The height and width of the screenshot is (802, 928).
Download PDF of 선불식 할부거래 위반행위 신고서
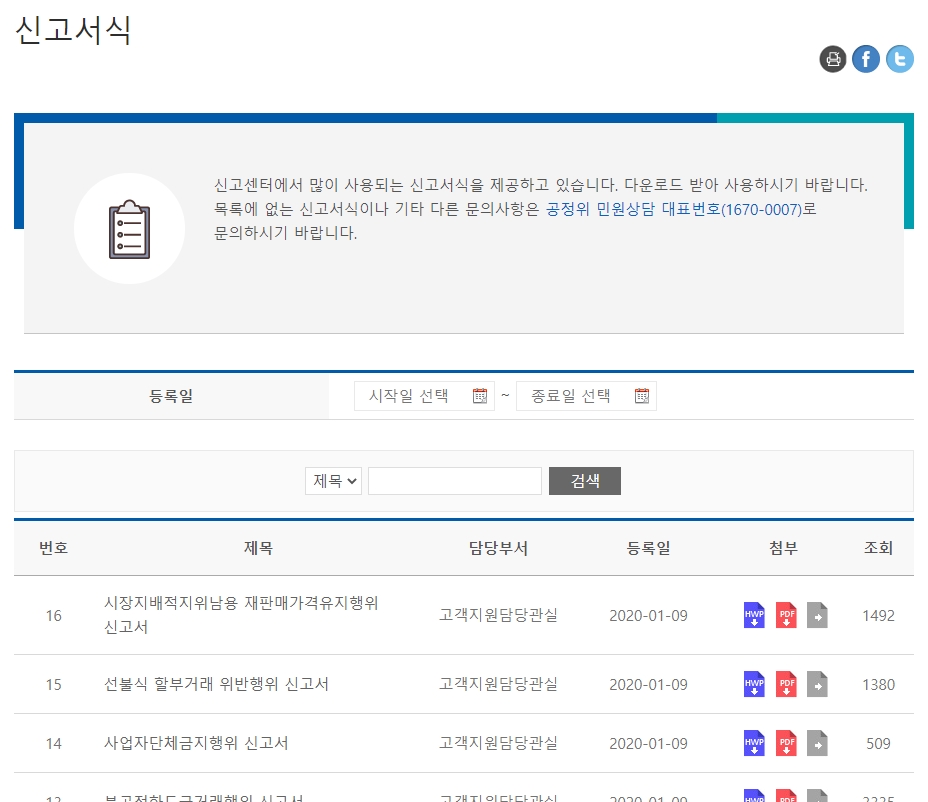[x=786, y=684]
